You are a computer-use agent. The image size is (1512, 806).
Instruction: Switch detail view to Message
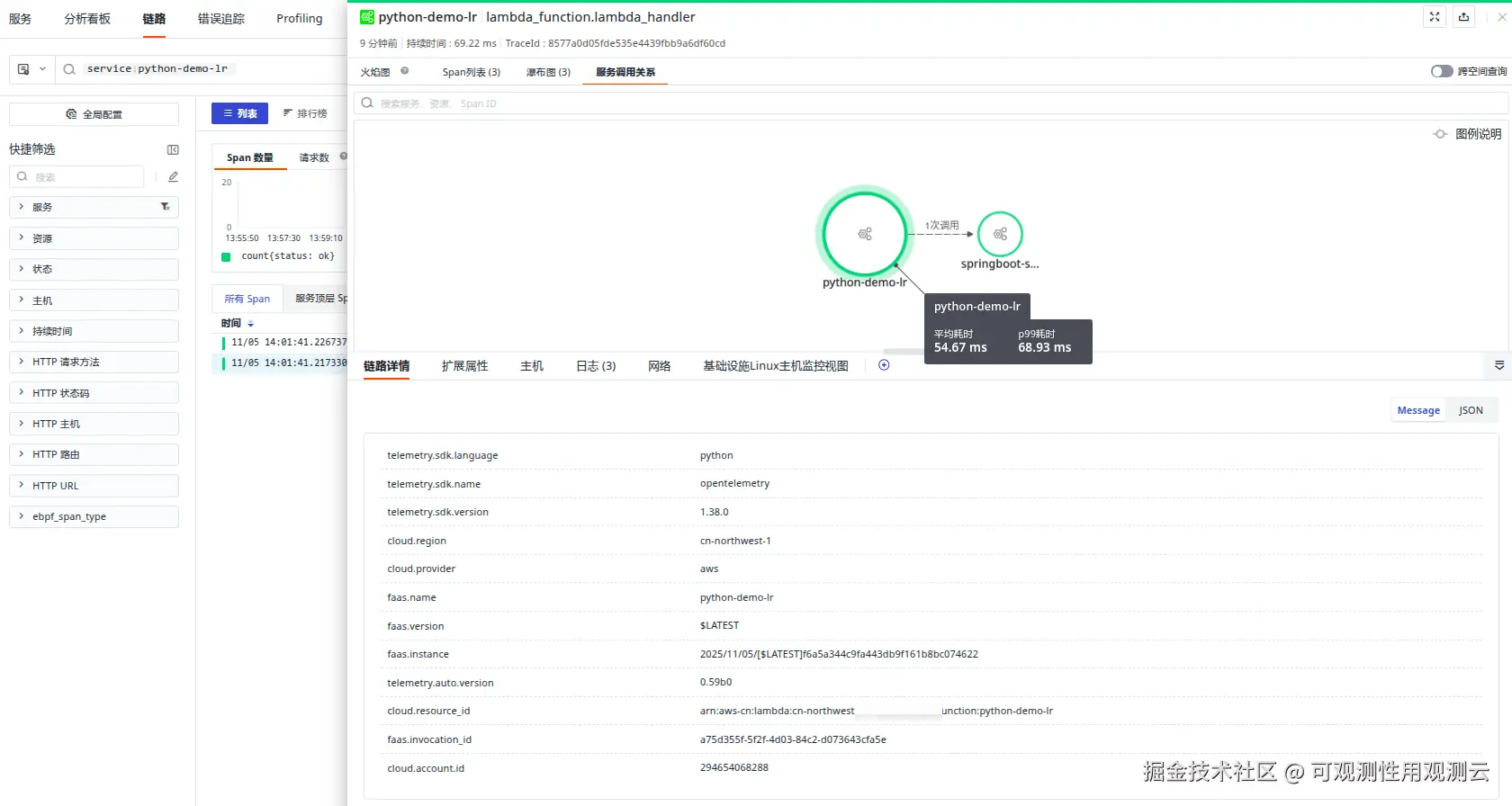1418,410
